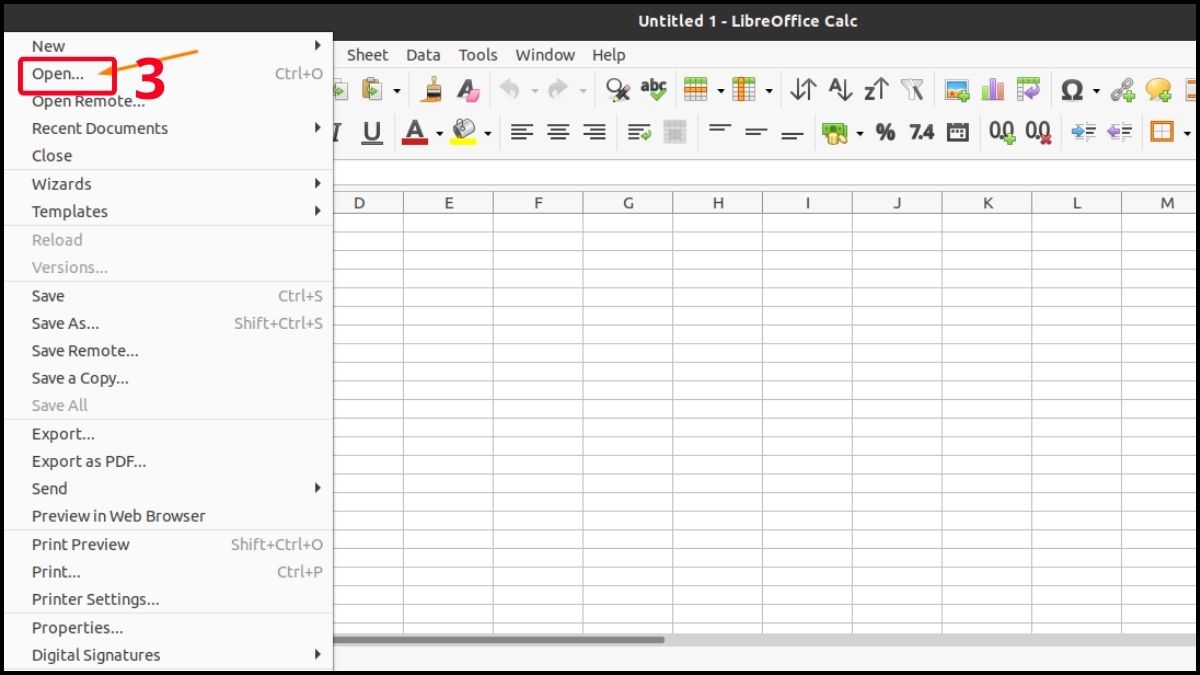Expand the Insert Columns dropdown arrow
Image resolution: width=1200 pixels, height=675 pixels.
[769, 91]
